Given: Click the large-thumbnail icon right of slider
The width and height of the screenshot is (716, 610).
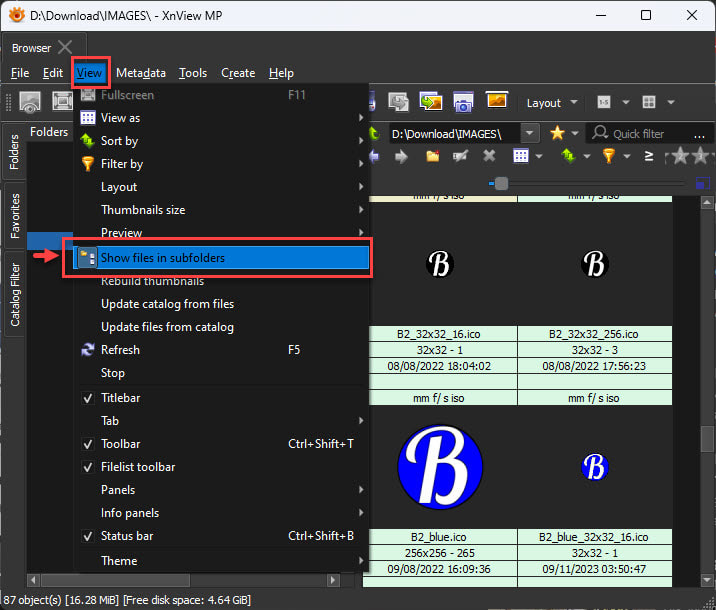Looking at the screenshot, I should (702, 184).
